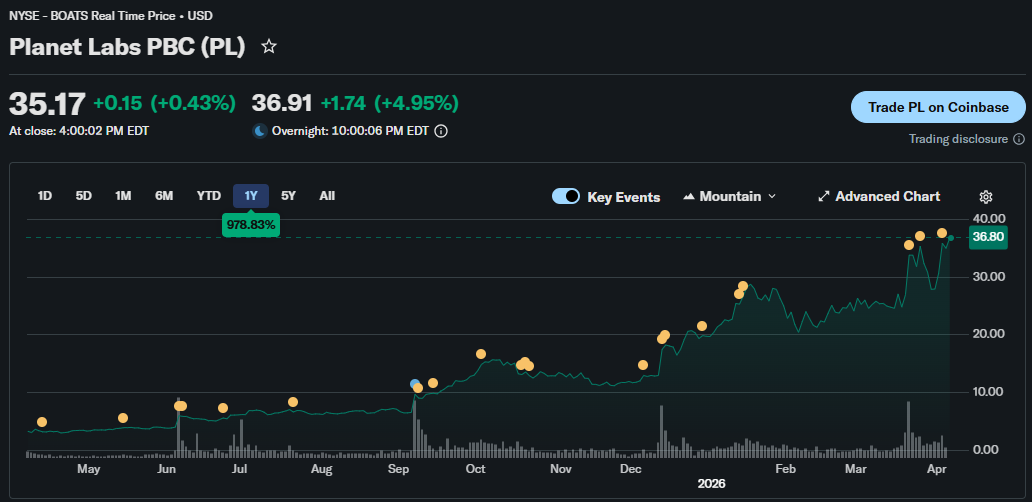The height and width of the screenshot is (502, 1032).
Task: Select the 1Y range tab
Action: tap(251, 196)
